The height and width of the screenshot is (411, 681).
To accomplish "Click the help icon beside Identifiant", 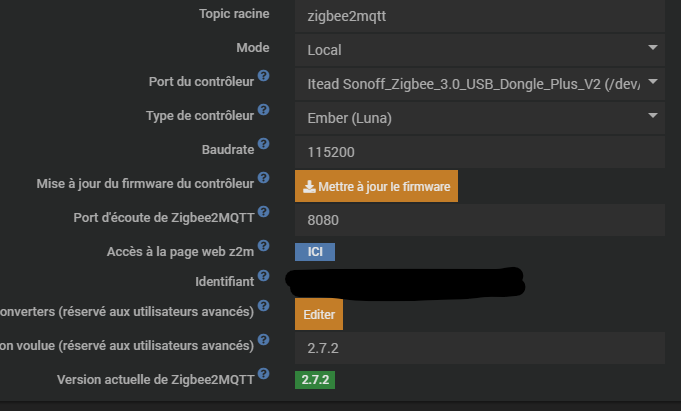I will pyautogui.click(x=264, y=279).
